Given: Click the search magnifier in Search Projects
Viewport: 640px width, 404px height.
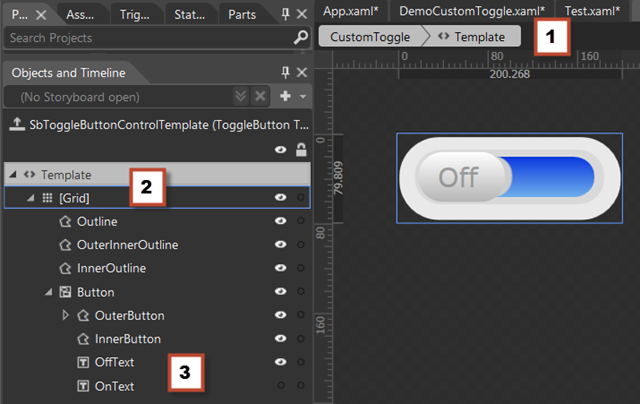Looking at the screenshot, I should point(300,38).
